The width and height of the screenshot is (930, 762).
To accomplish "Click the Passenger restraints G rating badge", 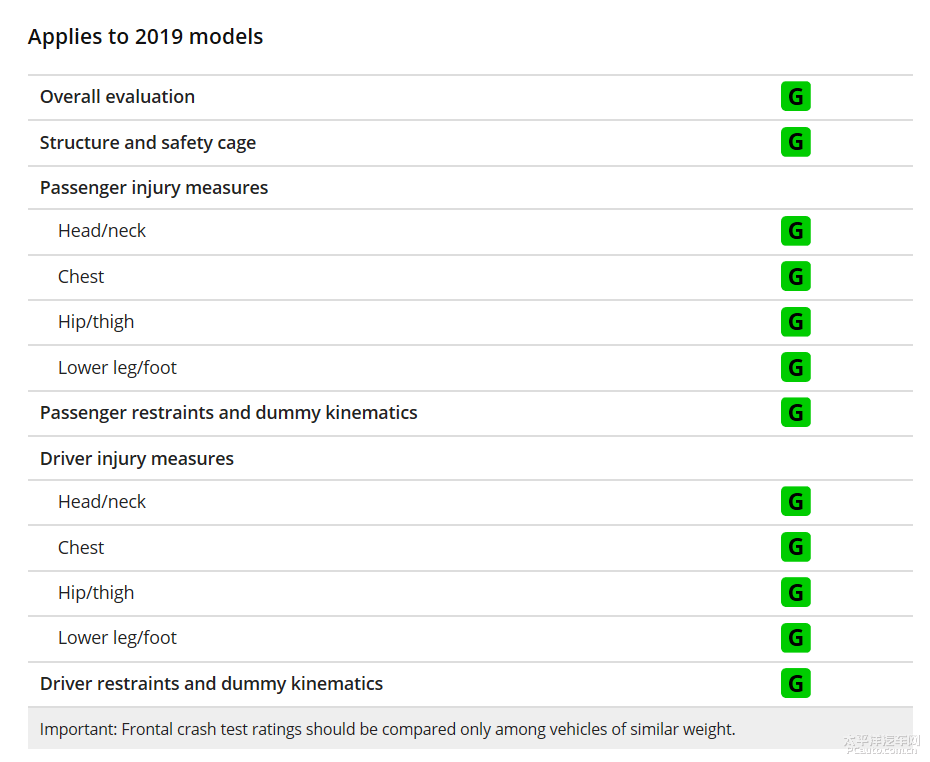I will click(795, 412).
